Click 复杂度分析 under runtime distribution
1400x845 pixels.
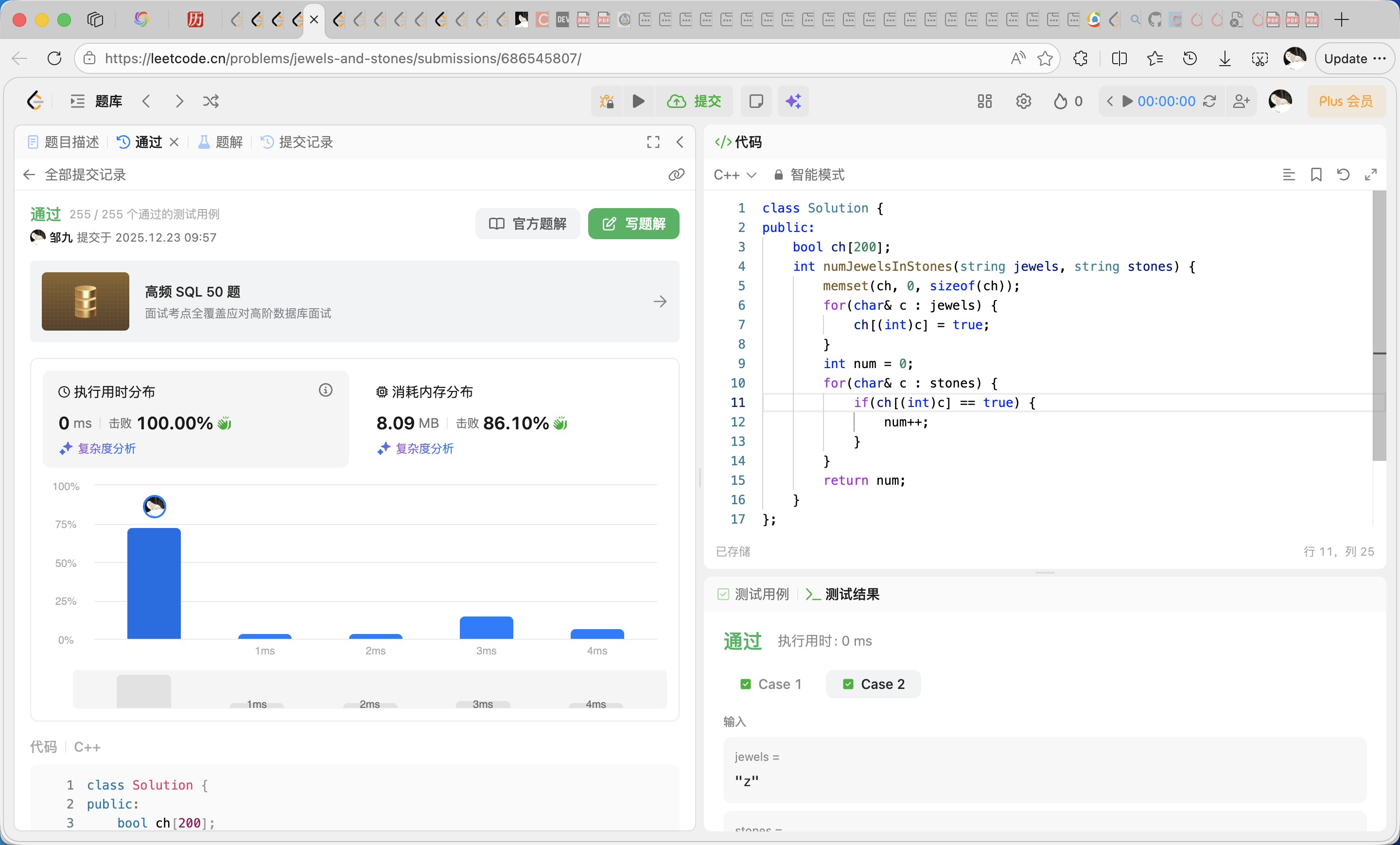106,448
